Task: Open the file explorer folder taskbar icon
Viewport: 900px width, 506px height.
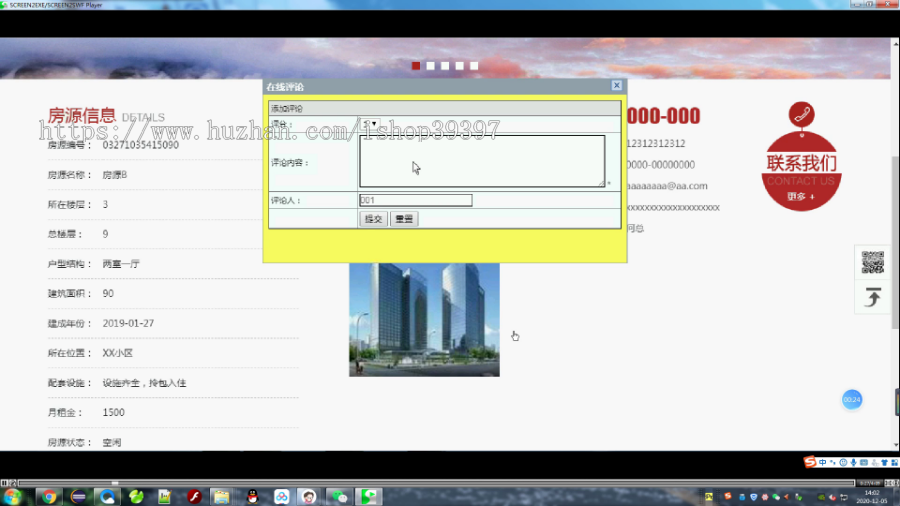Action: (222, 497)
